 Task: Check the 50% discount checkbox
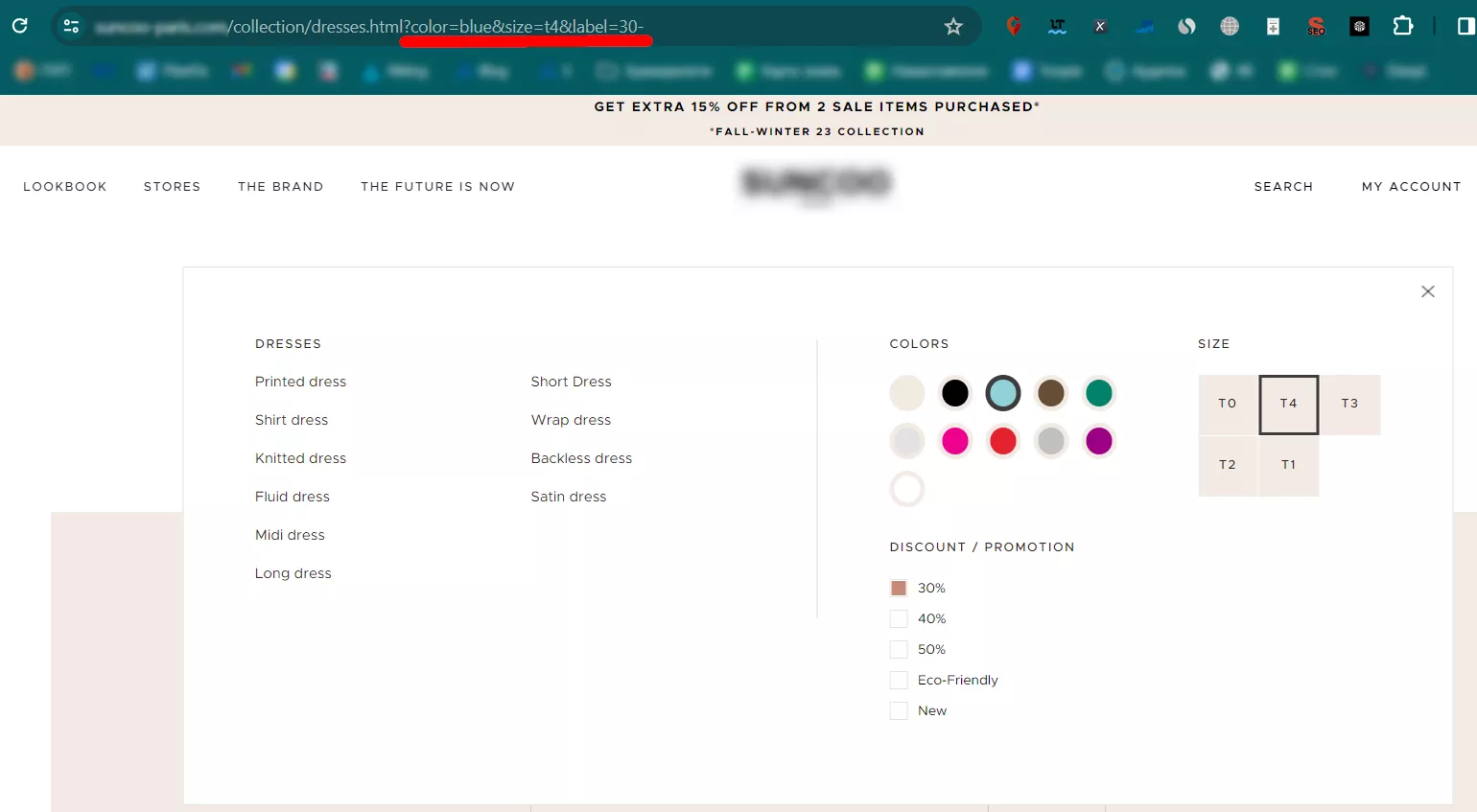(x=899, y=649)
